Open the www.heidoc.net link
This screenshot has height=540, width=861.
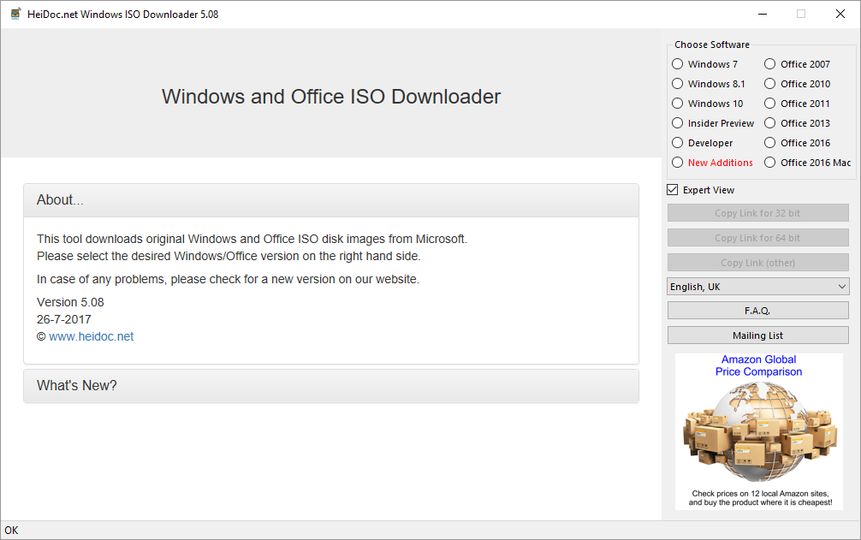pyautogui.click(x=91, y=336)
